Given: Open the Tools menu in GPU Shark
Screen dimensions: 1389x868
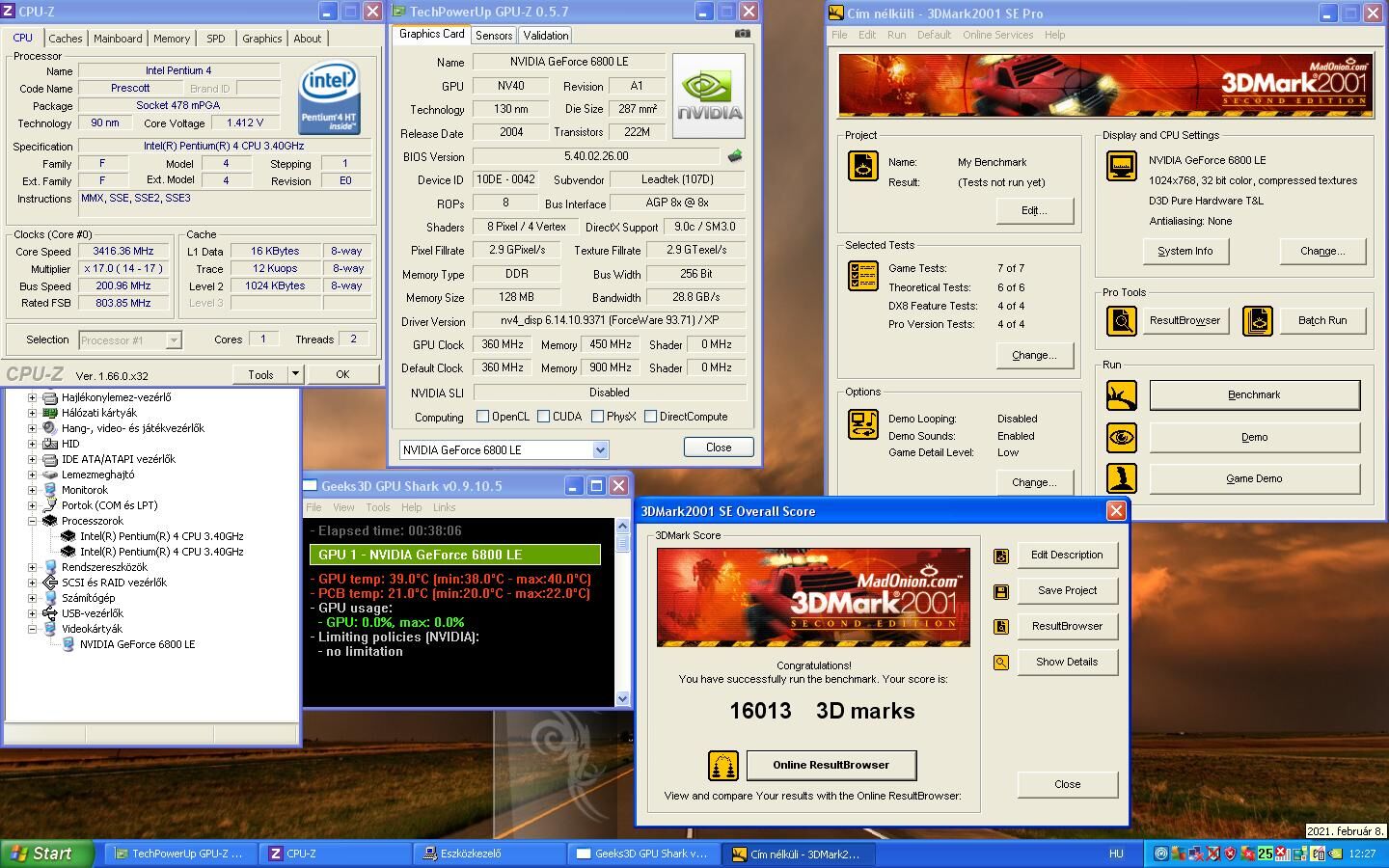Looking at the screenshot, I should [x=378, y=507].
